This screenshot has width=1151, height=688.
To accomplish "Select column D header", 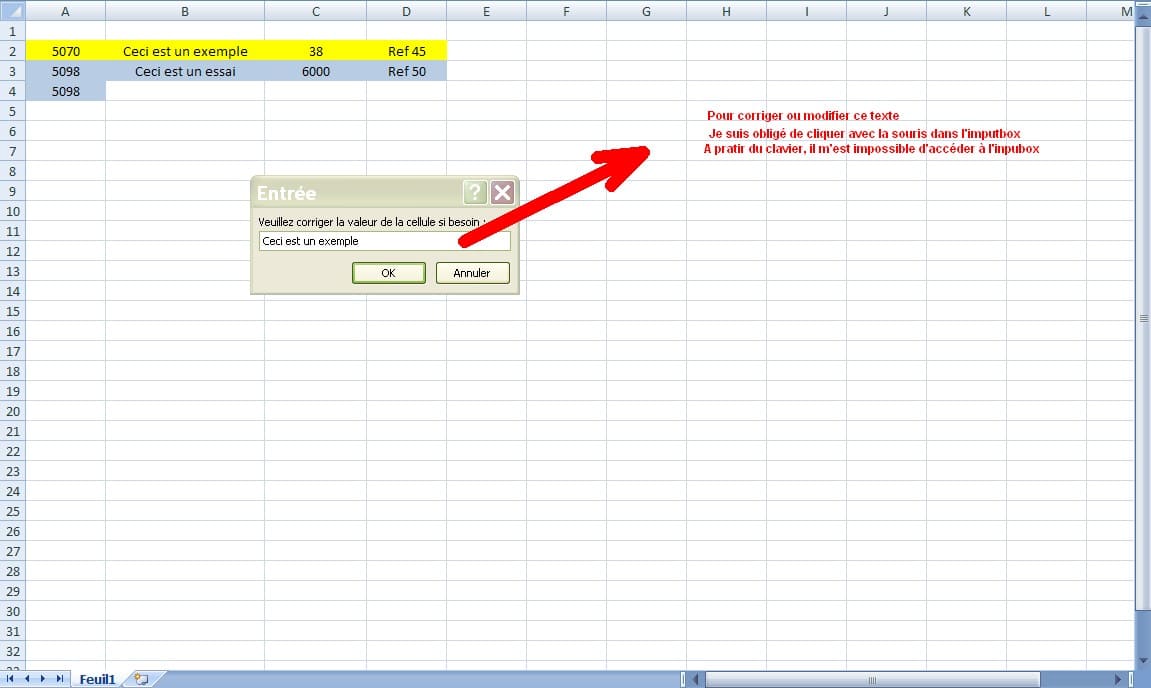I will coord(407,11).
